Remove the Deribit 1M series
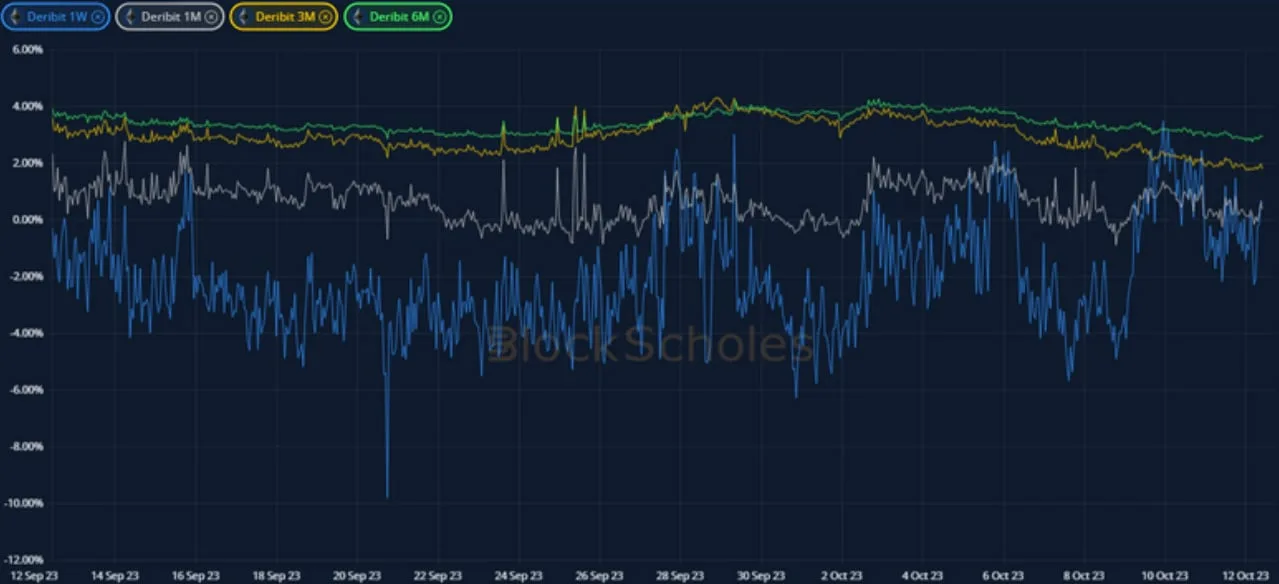This screenshot has width=1279, height=584. click(212, 17)
